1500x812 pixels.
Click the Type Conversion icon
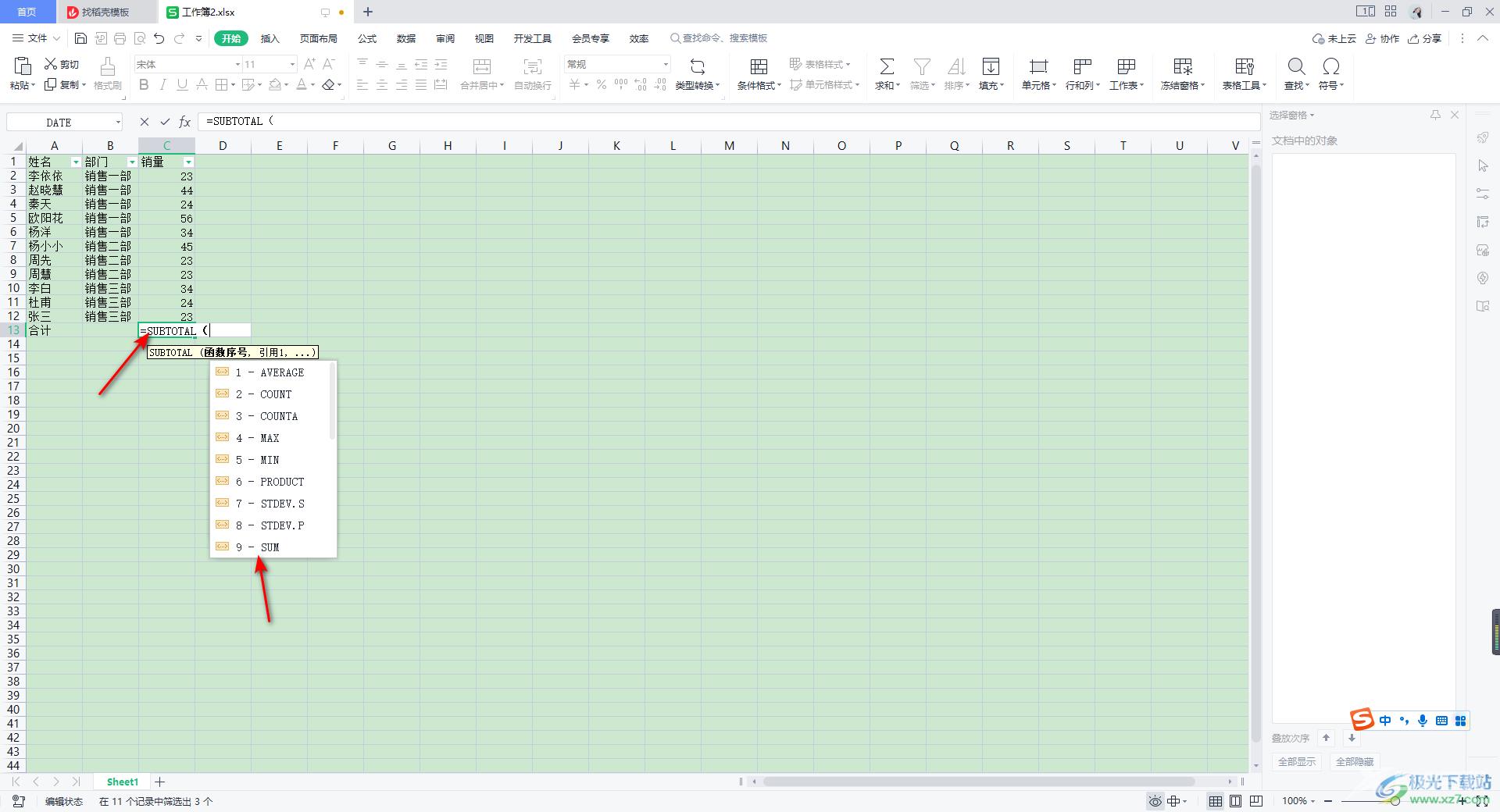698,66
